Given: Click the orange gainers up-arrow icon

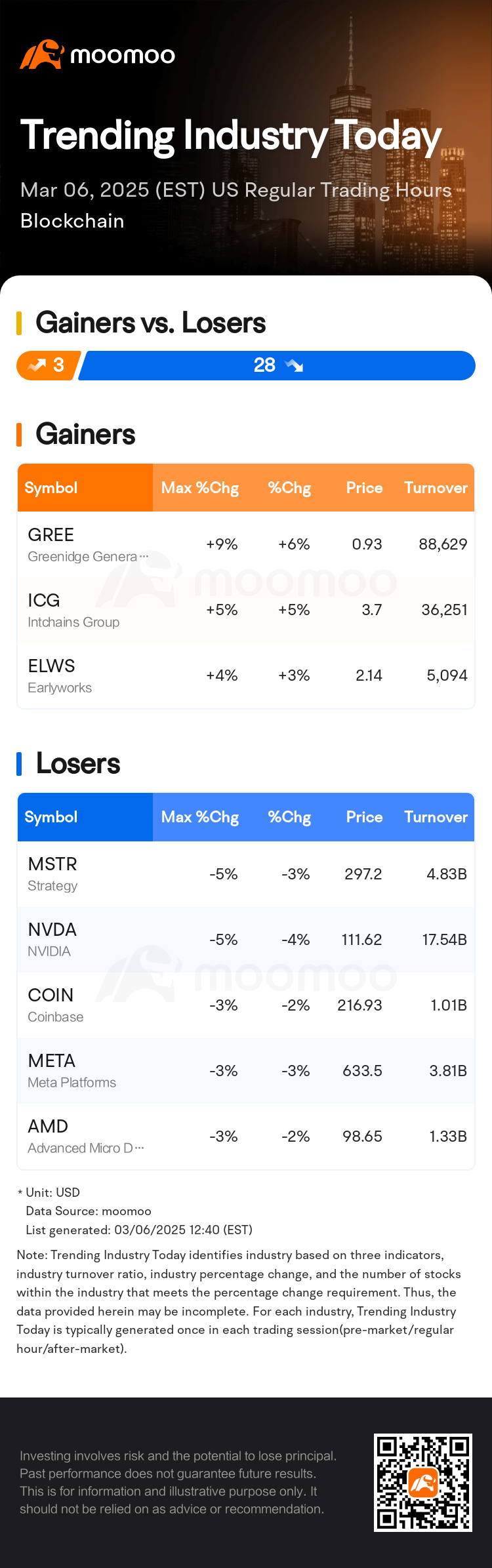Looking at the screenshot, I should [x=37, y=365].
